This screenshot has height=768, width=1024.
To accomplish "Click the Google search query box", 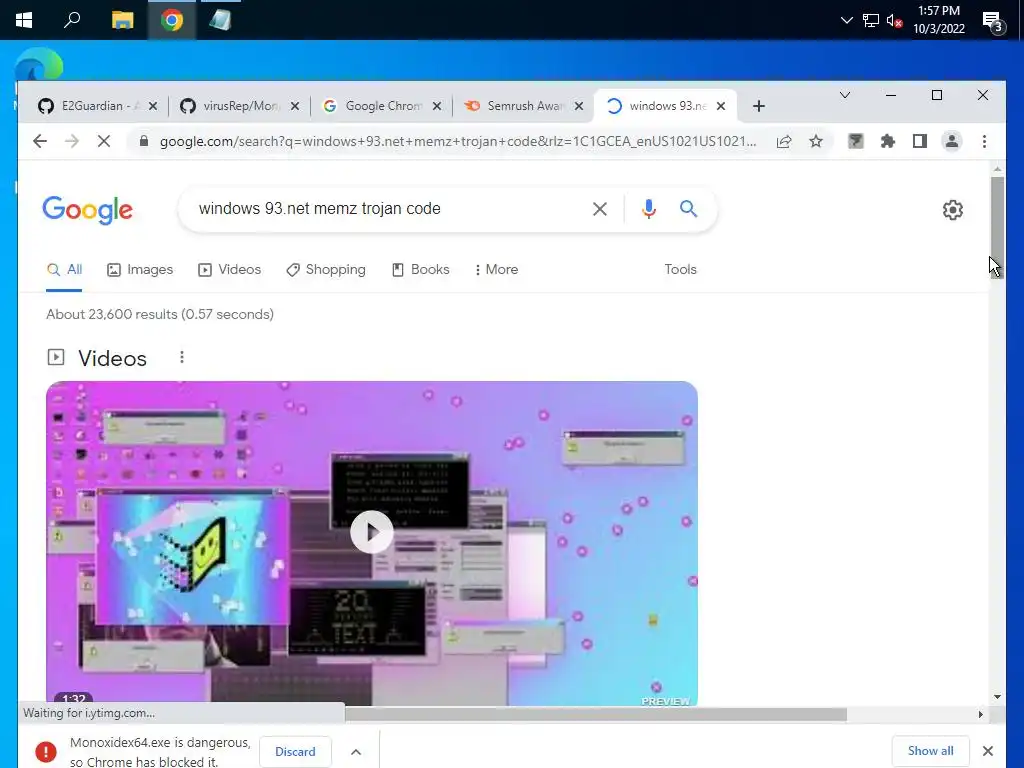I will click(x=385, y=209).
